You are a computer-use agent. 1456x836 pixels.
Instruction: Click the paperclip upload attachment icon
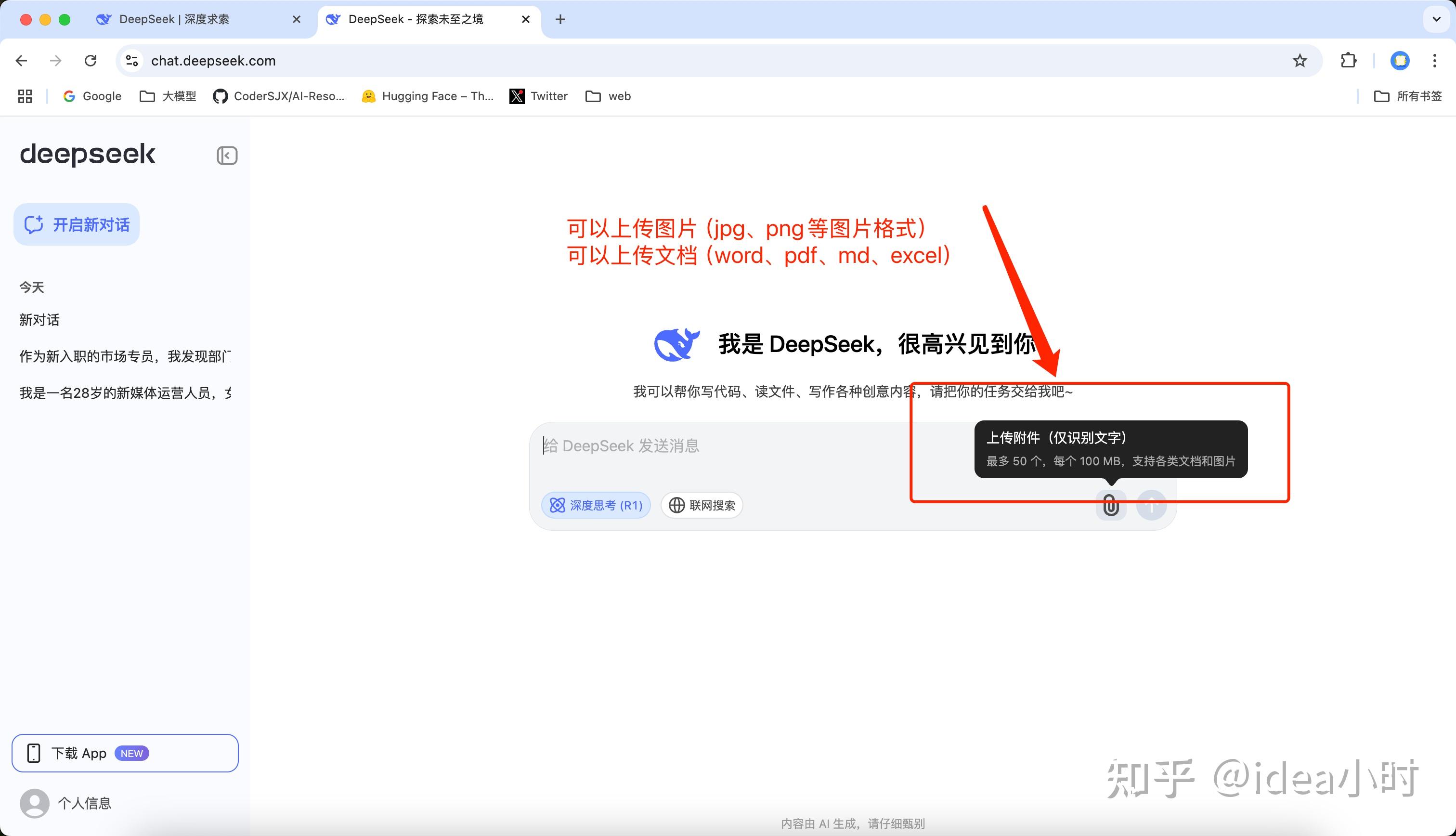coord(1110,506)
